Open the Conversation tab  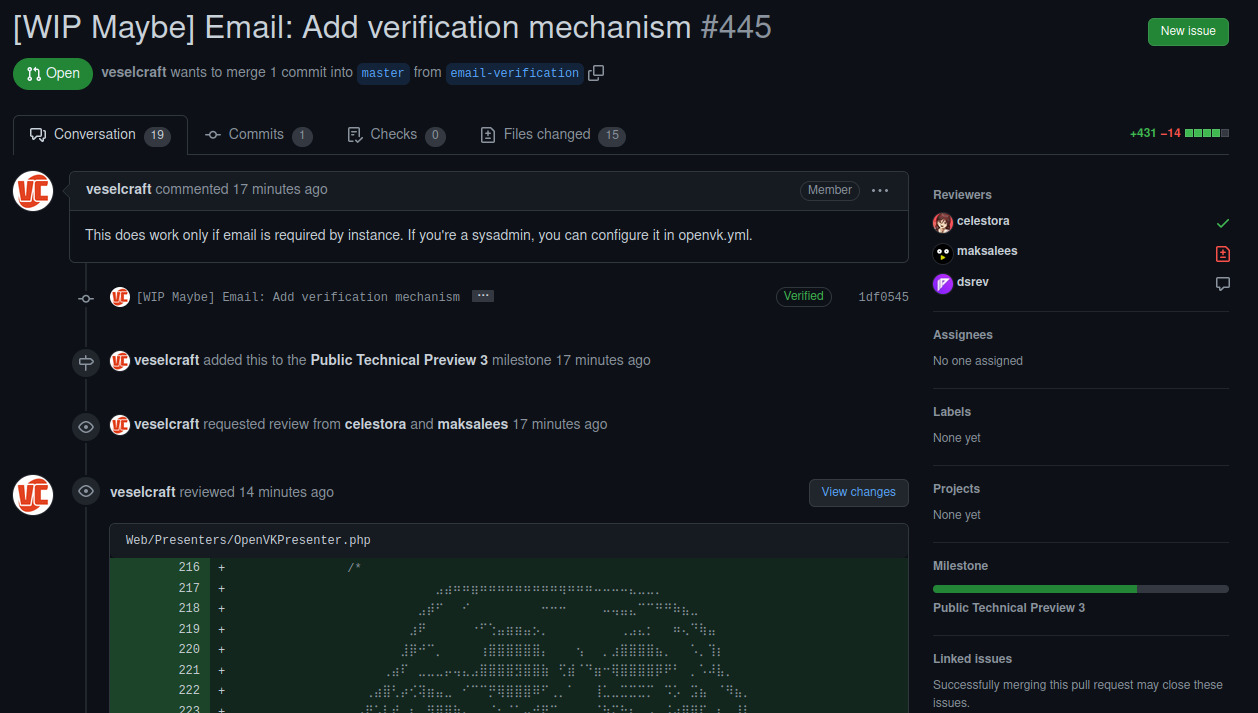(100, 135)
